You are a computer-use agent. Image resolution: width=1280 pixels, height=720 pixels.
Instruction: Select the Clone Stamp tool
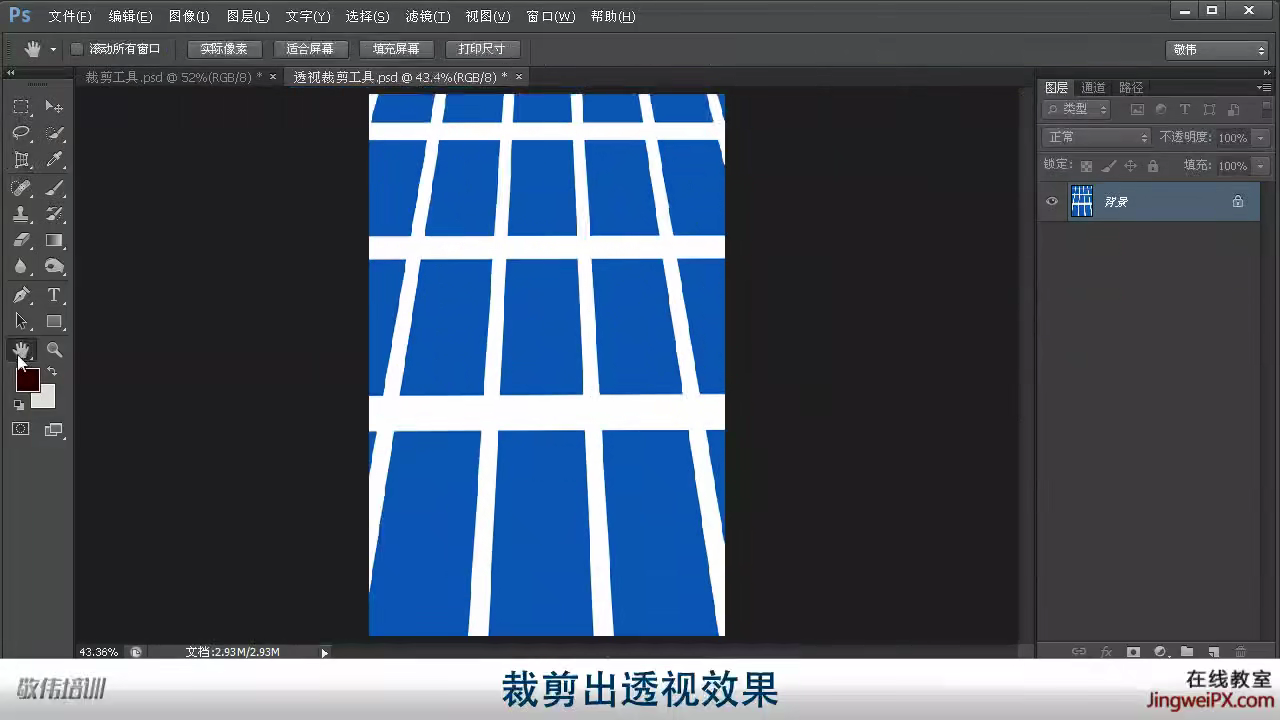click(21, 214)
